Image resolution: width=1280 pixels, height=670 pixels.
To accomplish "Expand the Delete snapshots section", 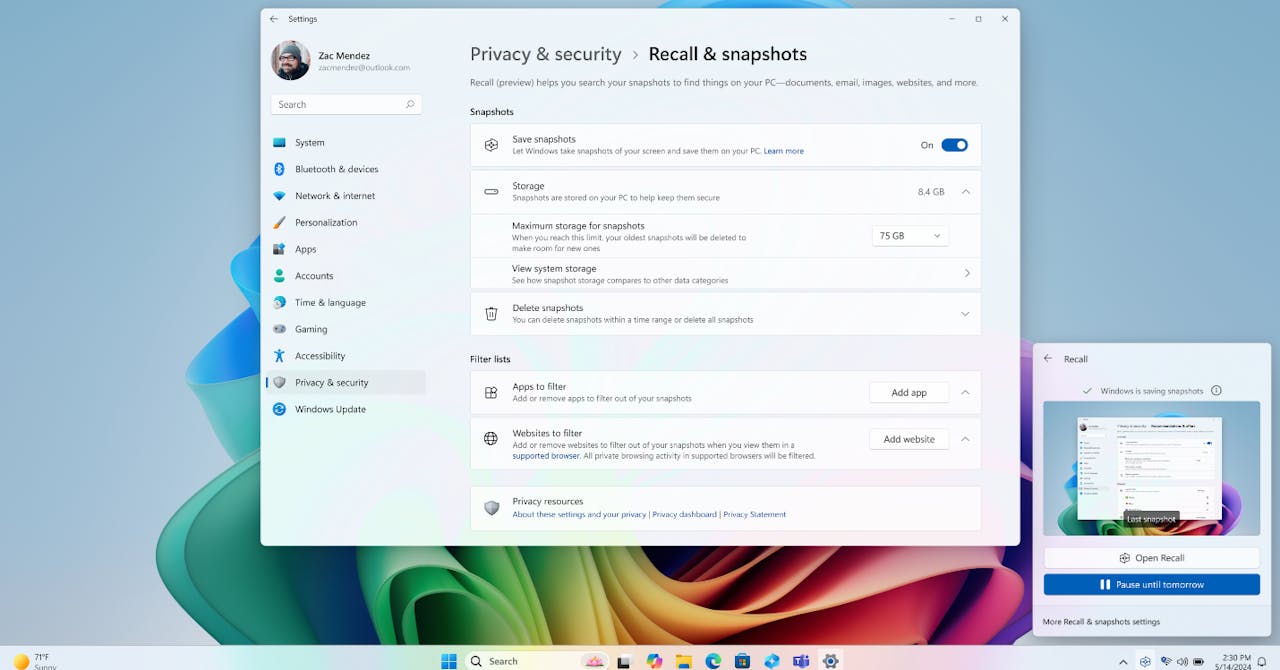I will (x=965, y=314).
